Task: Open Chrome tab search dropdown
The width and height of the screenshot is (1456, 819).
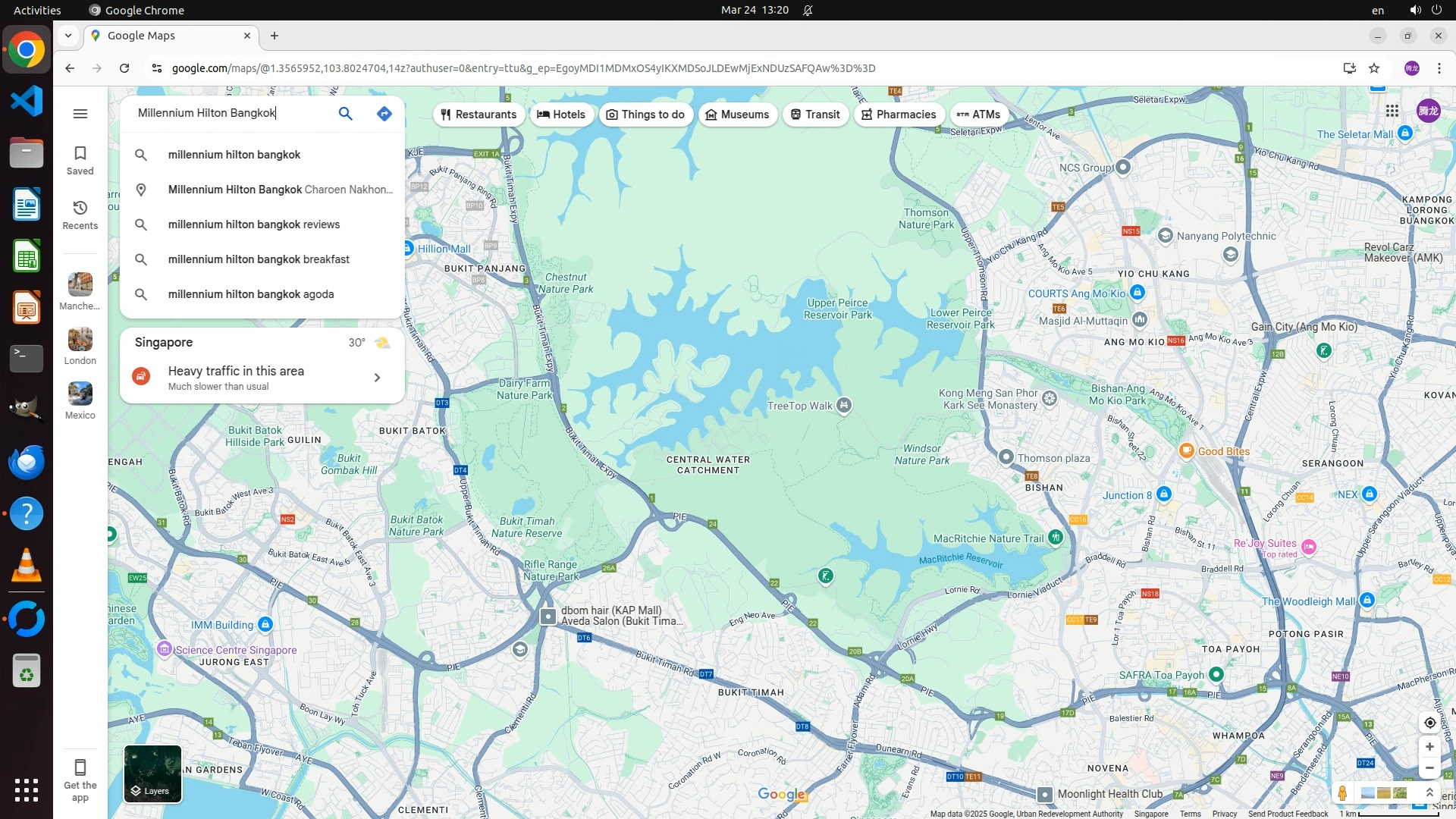Action: pos(67,36)
